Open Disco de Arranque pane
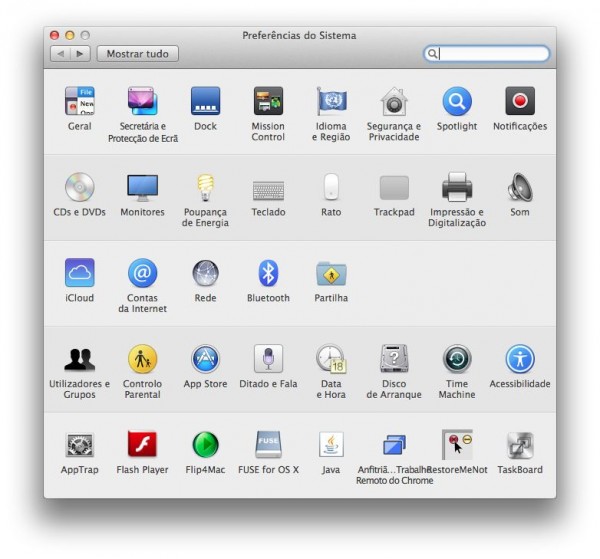600x559 pixels. click(394, 359)
